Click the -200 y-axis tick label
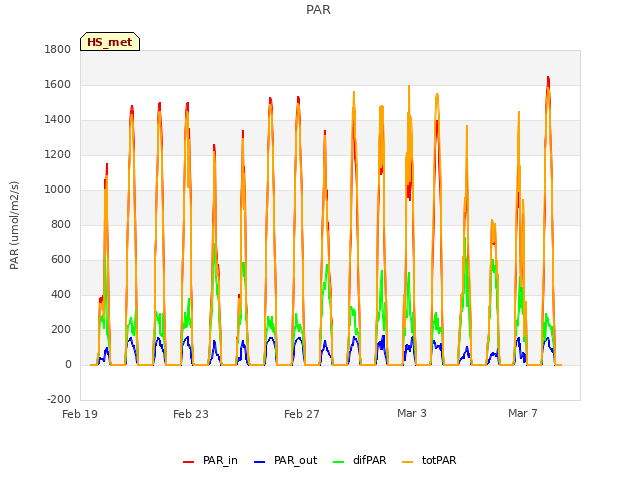 tap(59, 399)
